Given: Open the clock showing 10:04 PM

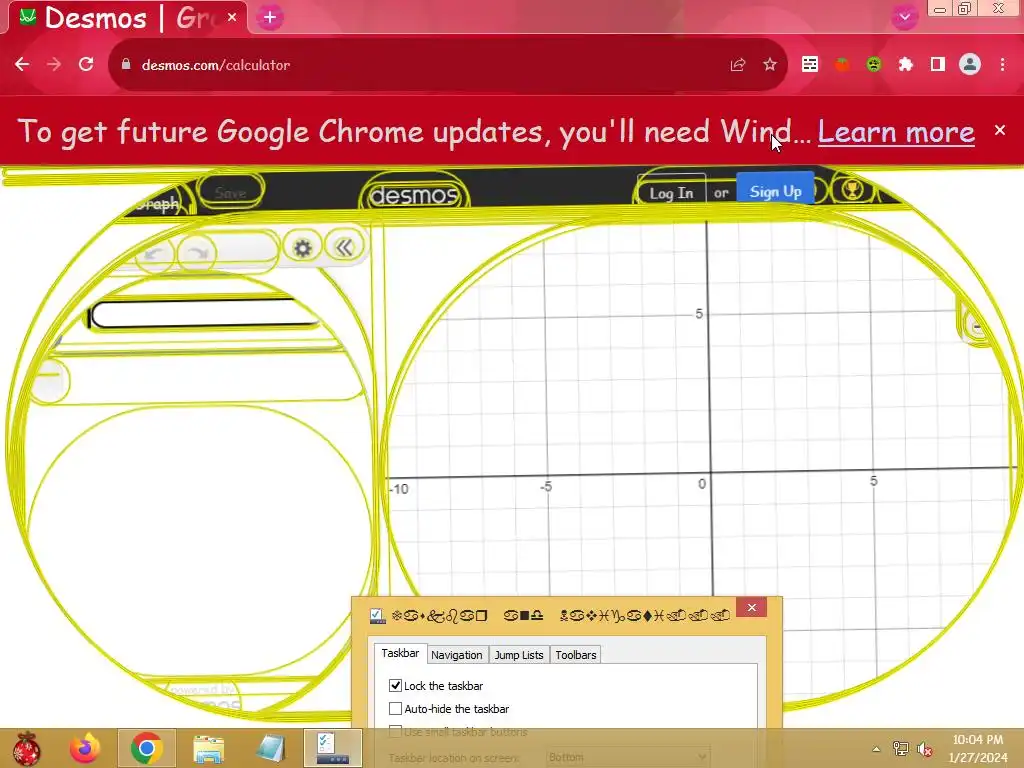Looking at the screenshot, I should click(x=978, y=748).
